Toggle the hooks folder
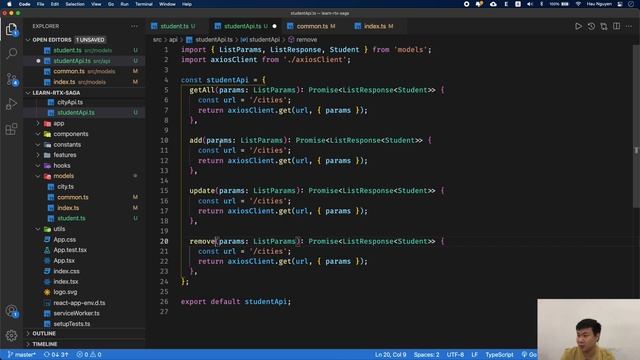This screenshot has width=640, height=360. click(62, 166)
